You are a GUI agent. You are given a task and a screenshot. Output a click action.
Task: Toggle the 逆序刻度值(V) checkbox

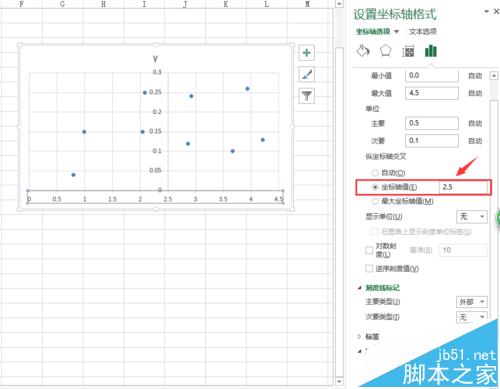pos(369,268)
